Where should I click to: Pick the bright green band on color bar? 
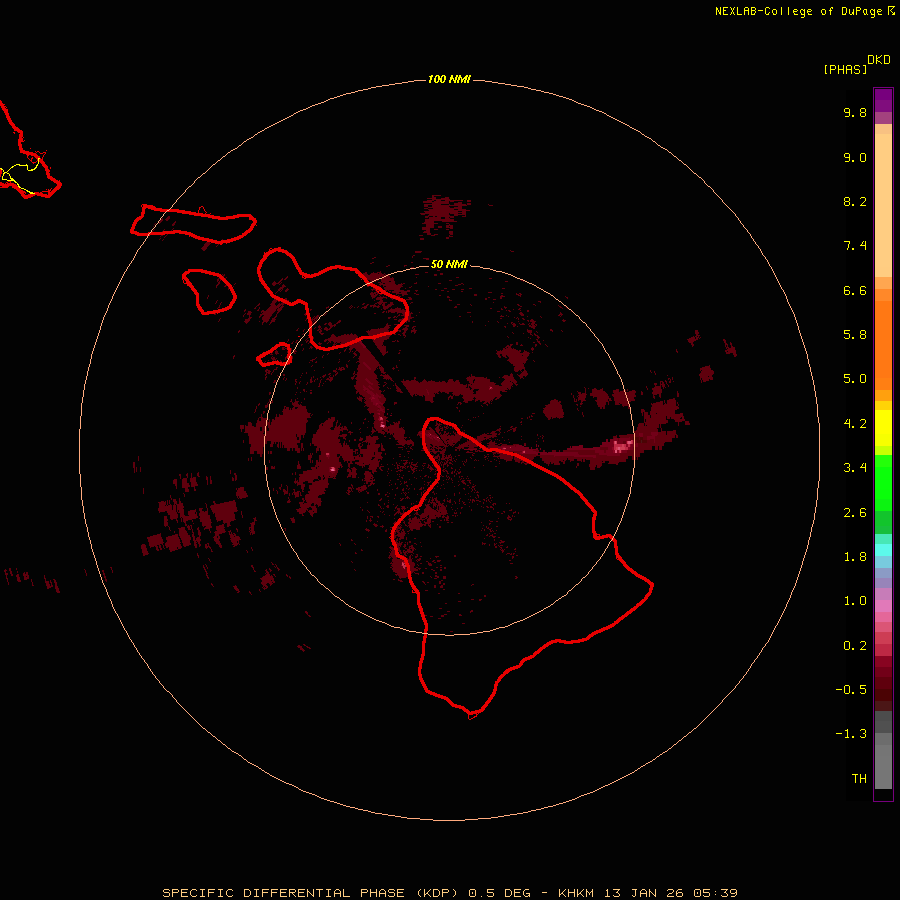click(x=883, y=483)
